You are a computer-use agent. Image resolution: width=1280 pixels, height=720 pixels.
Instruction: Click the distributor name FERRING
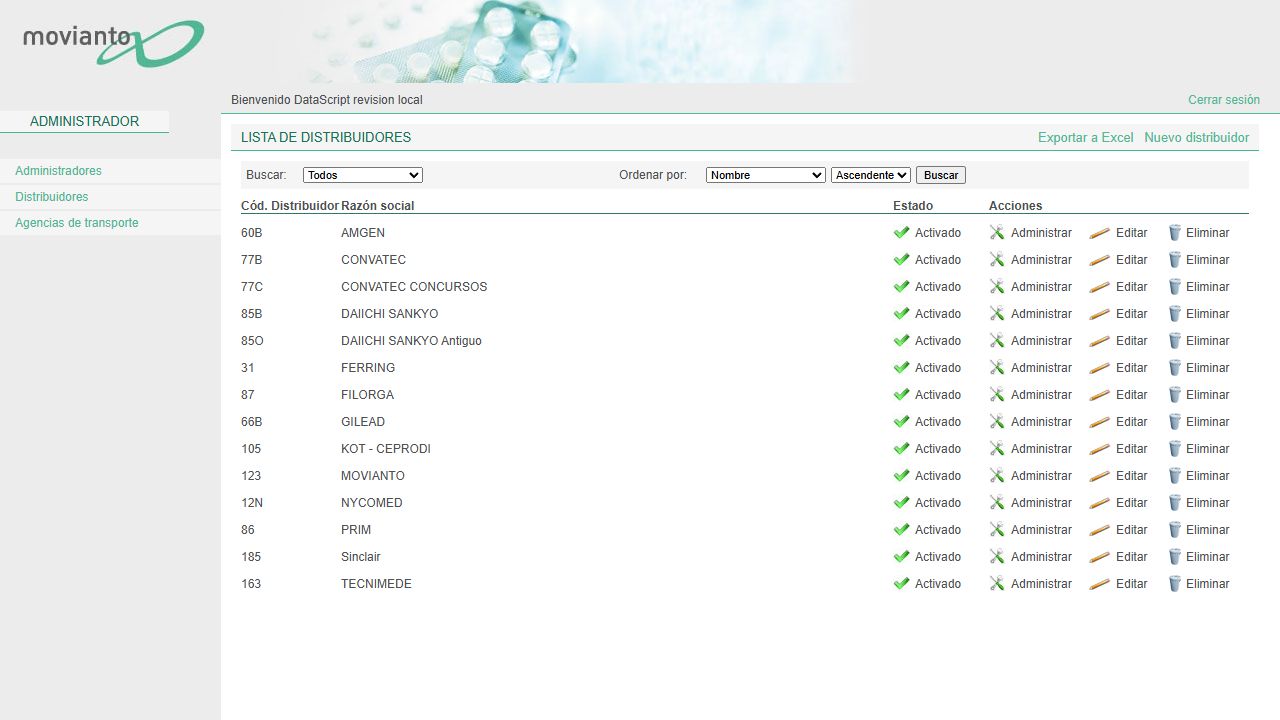[368, 368]
